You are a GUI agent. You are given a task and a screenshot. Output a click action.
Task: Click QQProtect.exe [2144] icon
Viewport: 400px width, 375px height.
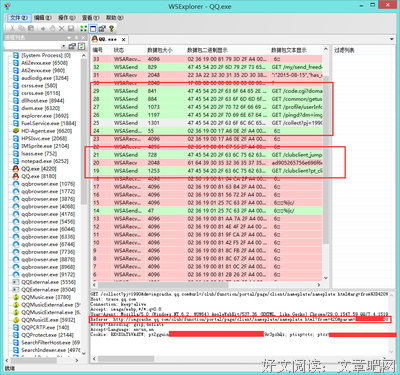16,335
